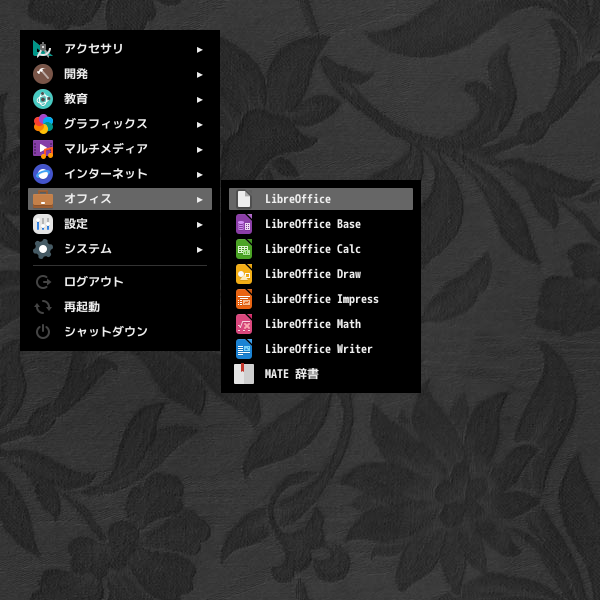
Task: Click the シャットダウン power icon
Action: (43, 332)
